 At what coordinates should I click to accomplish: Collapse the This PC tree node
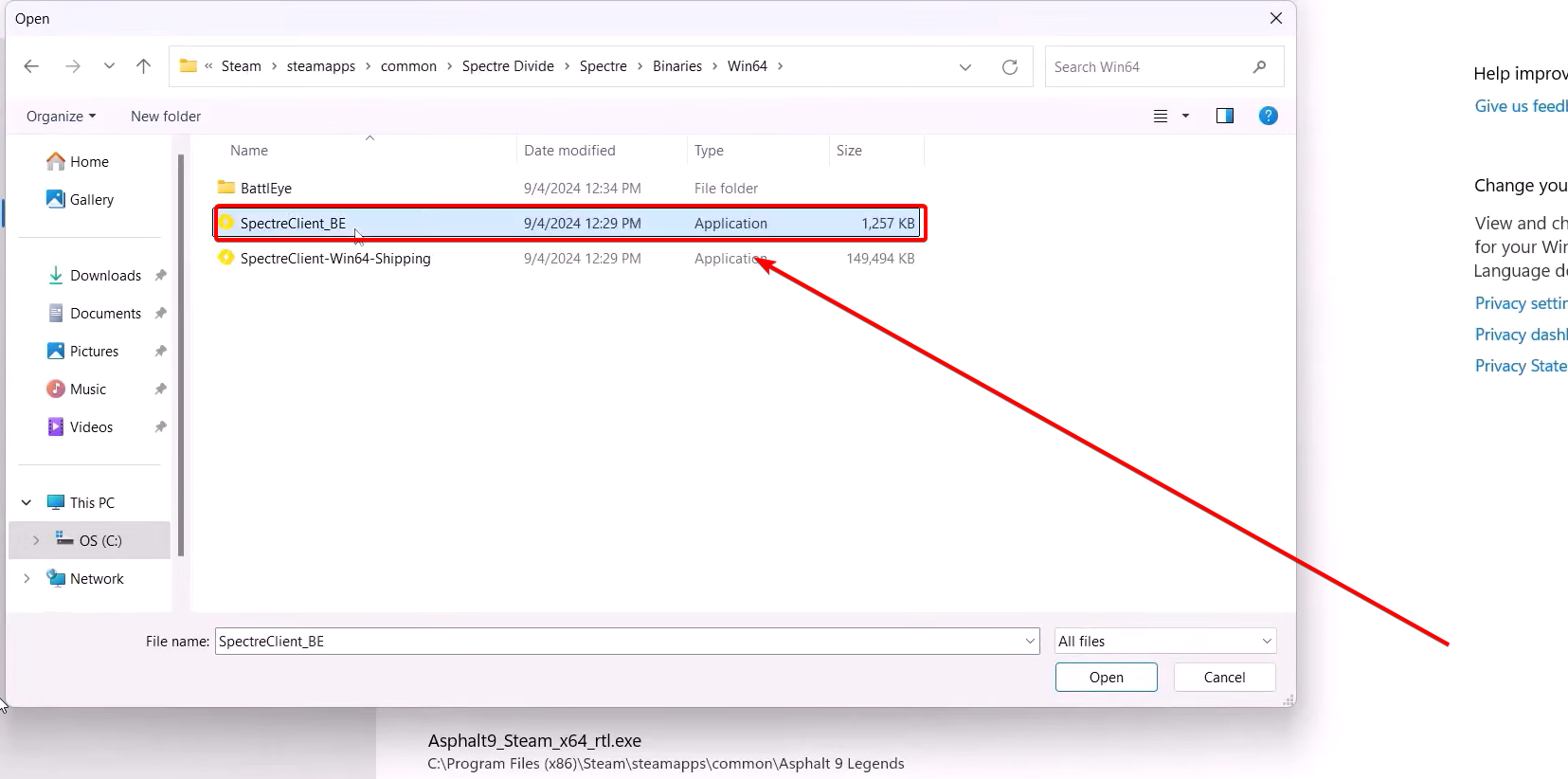pos(27,502)
